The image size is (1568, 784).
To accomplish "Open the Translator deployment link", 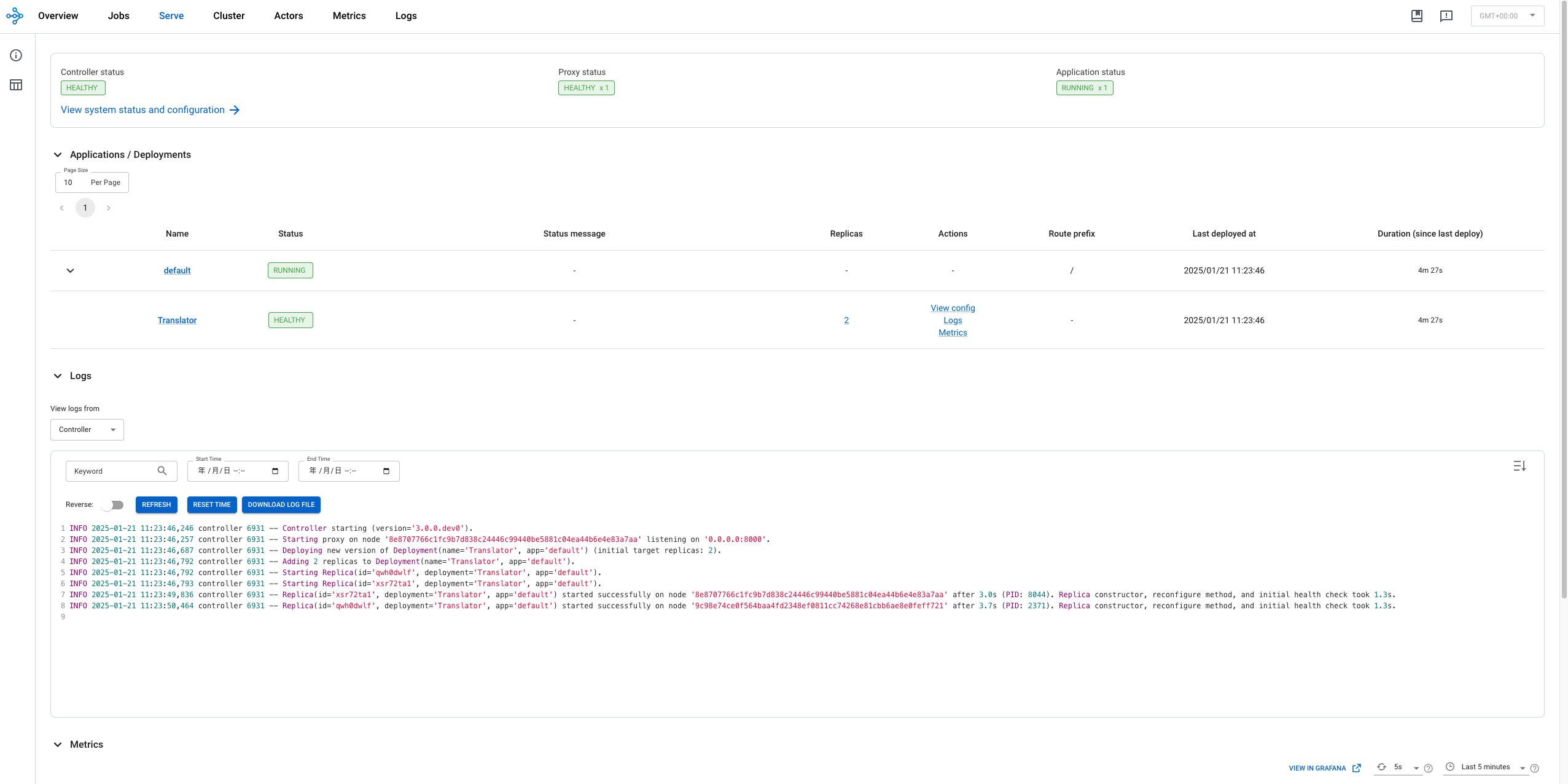I will coord(177,320).
